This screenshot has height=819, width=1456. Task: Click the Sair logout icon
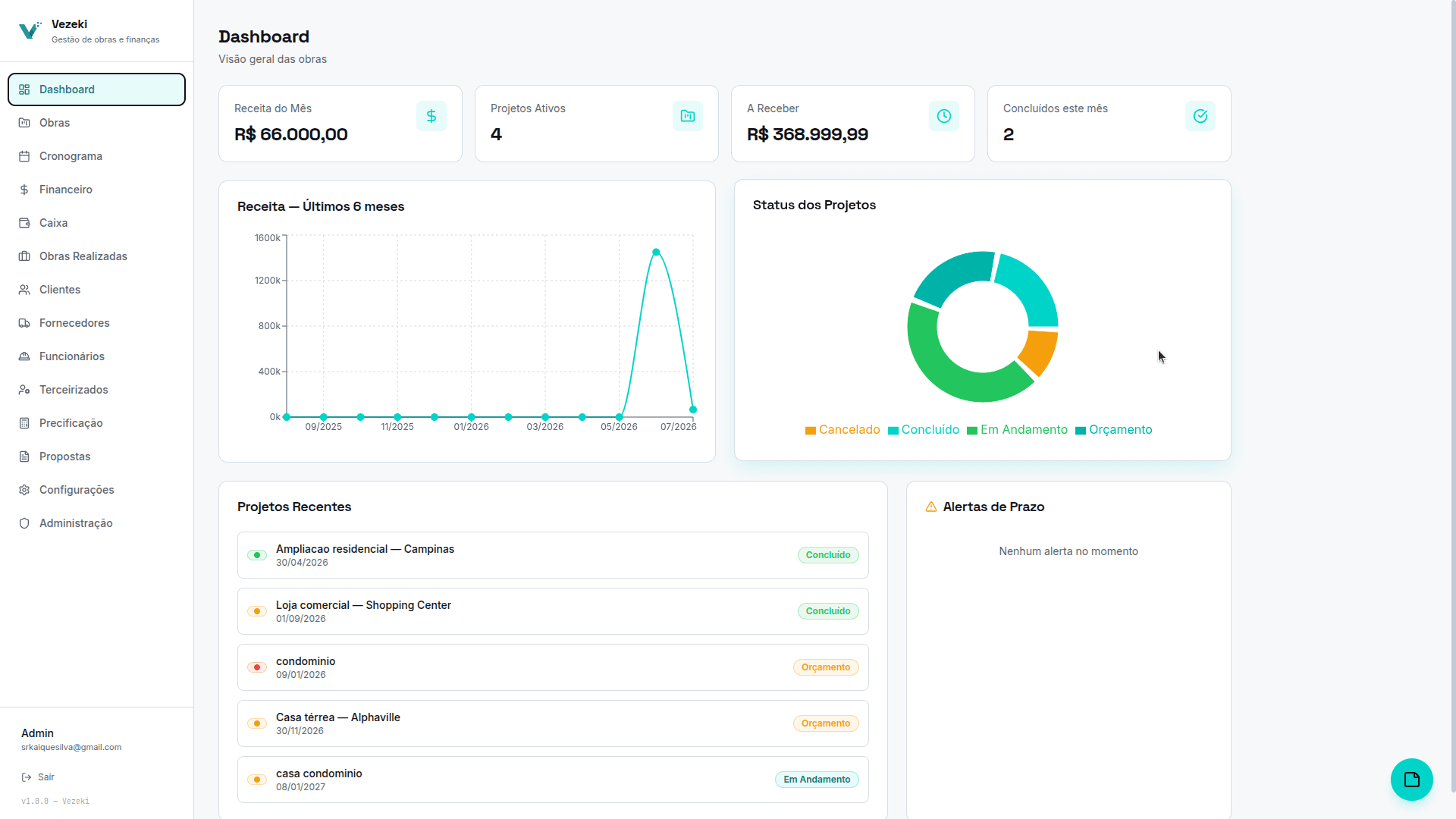(x=27, y=777)
